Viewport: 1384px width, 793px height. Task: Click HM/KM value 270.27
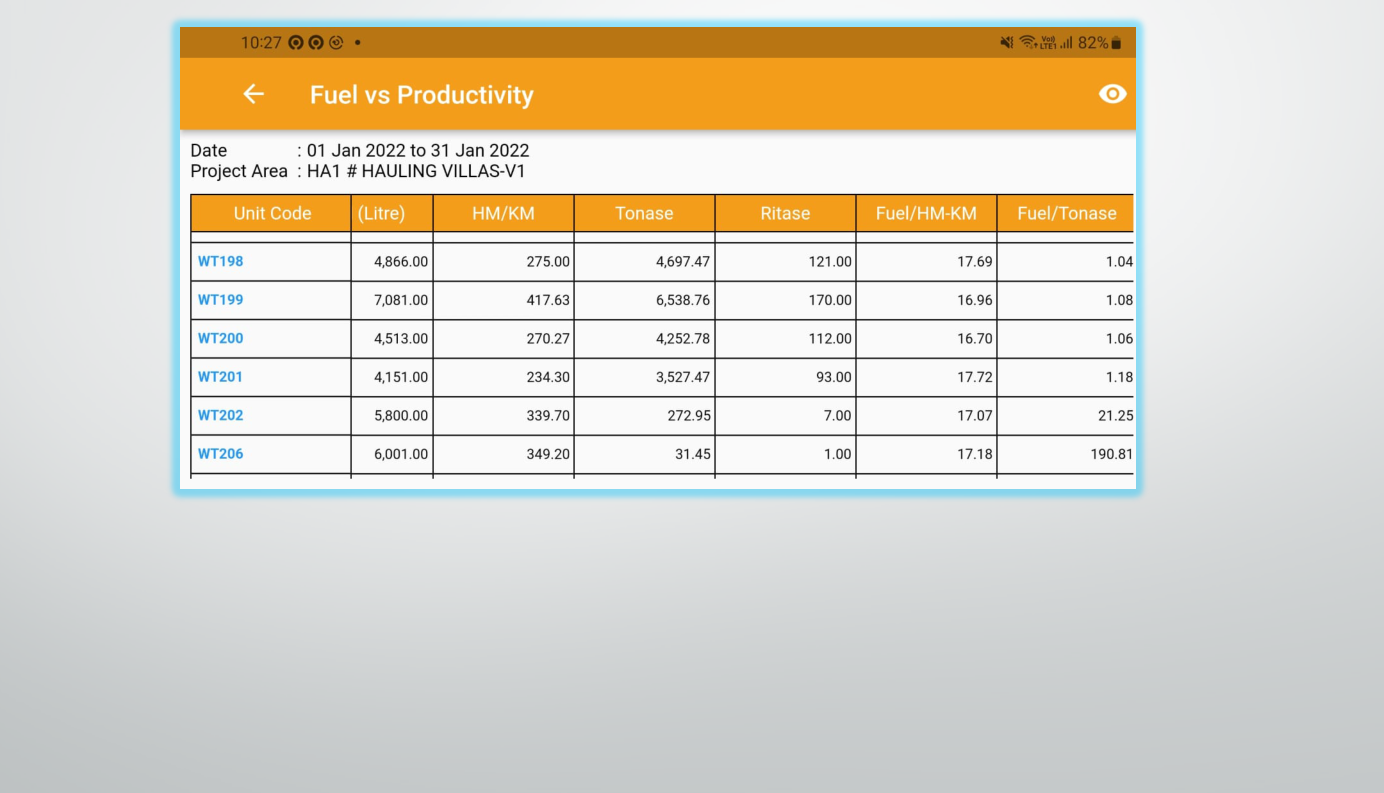548,339
